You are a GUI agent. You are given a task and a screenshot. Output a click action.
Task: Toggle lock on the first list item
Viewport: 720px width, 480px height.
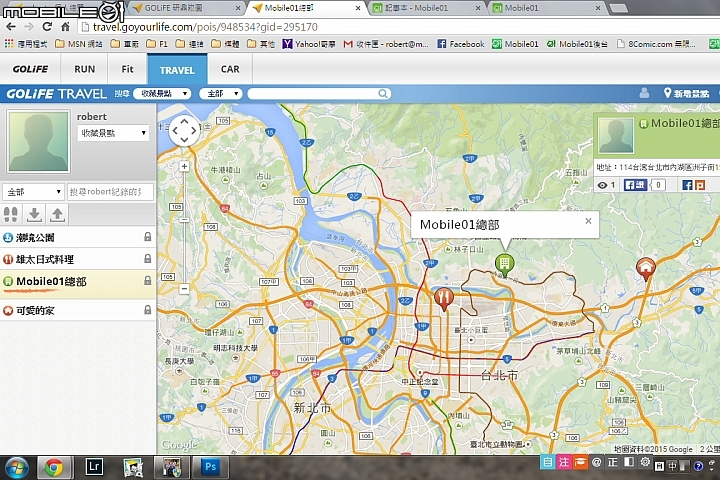tap(147, 237)
